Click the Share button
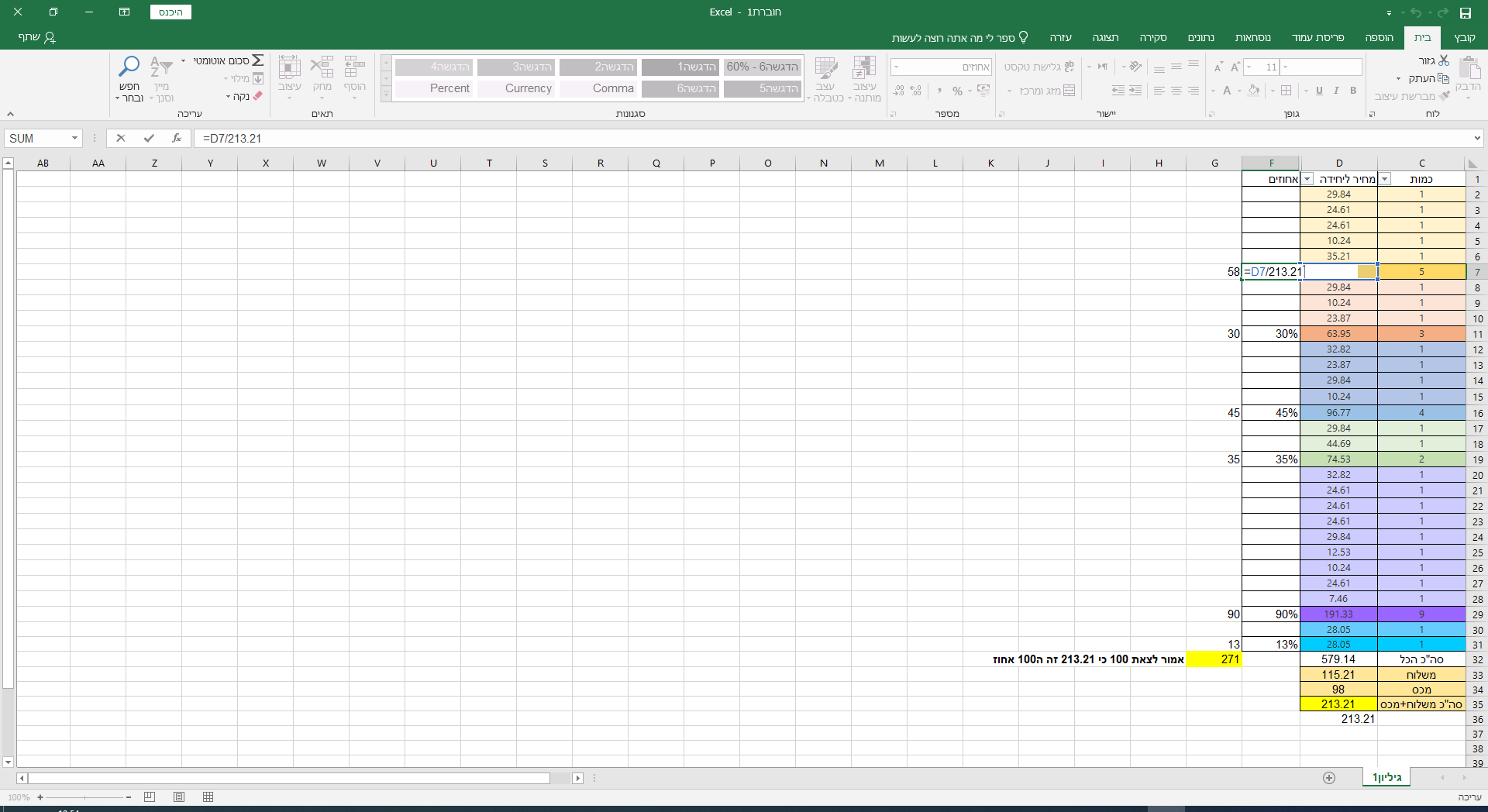This screenshot has height=812, width=1488. [x=36, y=37]
